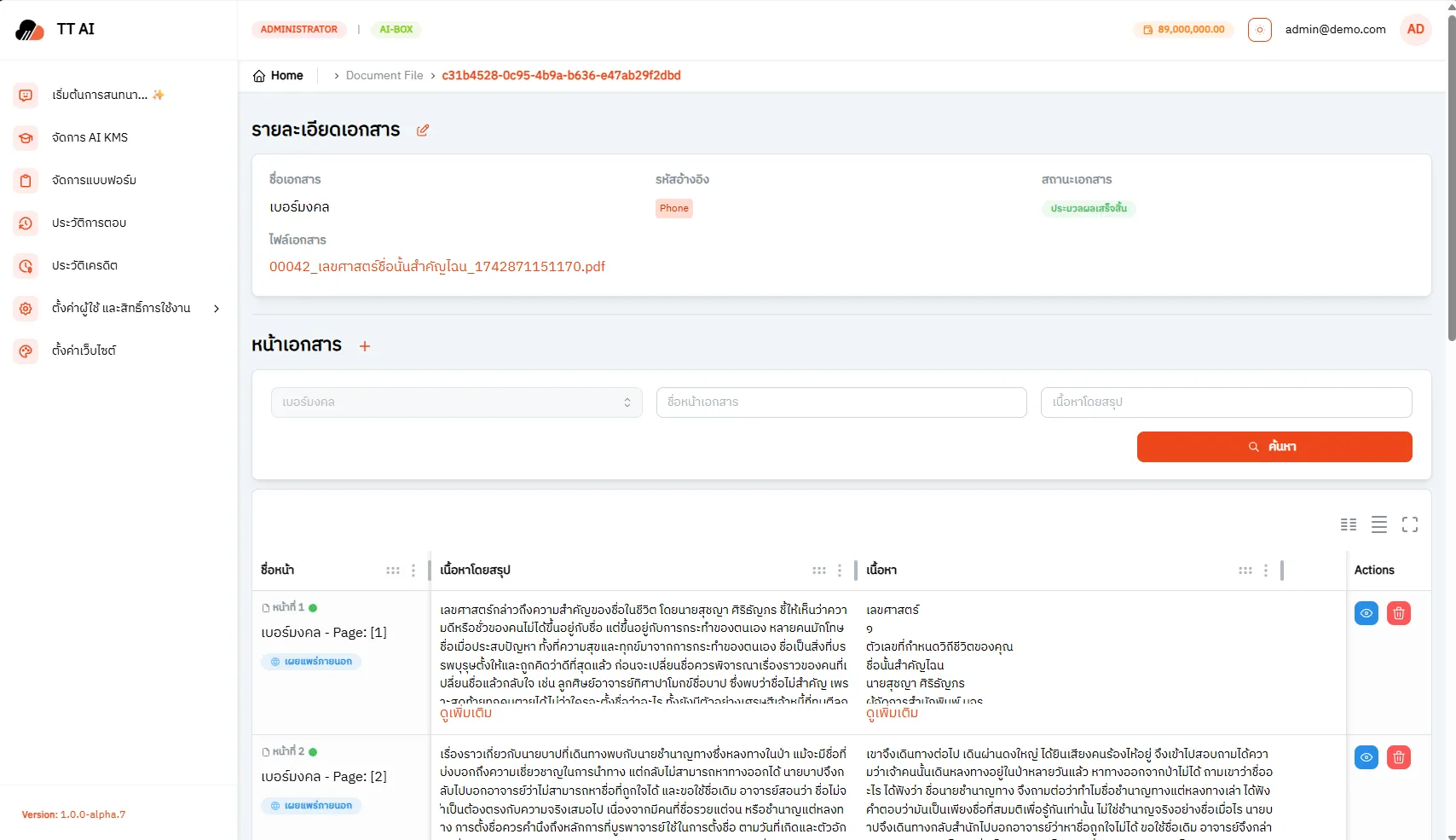Click the ประมวลผลเสร็จสิ้น status badge
The height and width of the screenshot is (840, 1456).
pyautogui.click(x=1089, y=208)
